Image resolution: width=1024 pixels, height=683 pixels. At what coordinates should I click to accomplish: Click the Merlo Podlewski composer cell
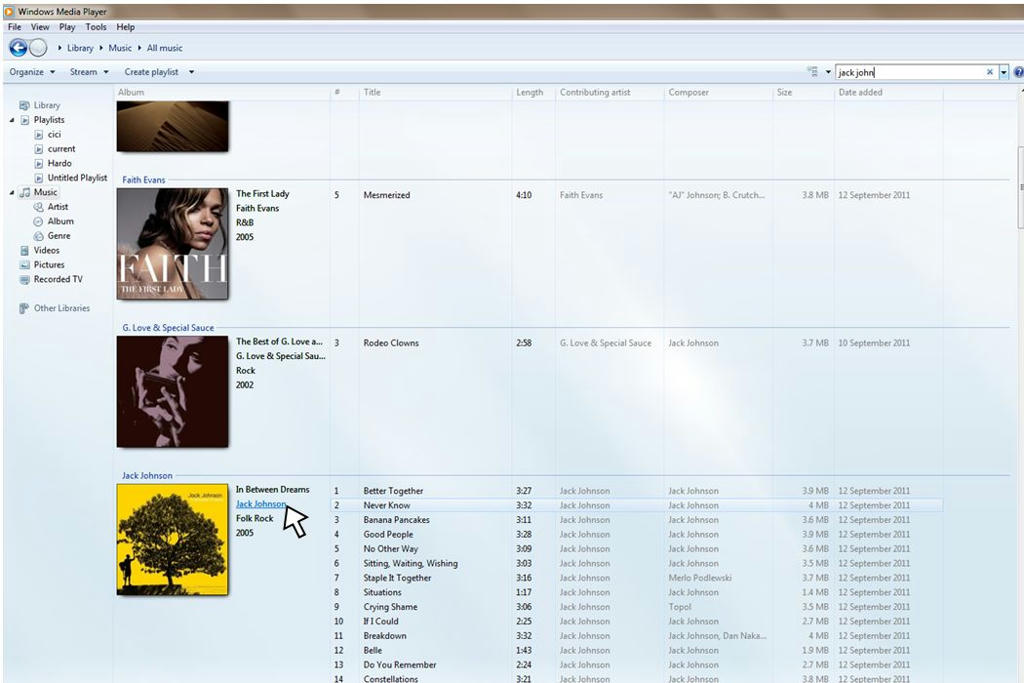click(x=699, y=578)
